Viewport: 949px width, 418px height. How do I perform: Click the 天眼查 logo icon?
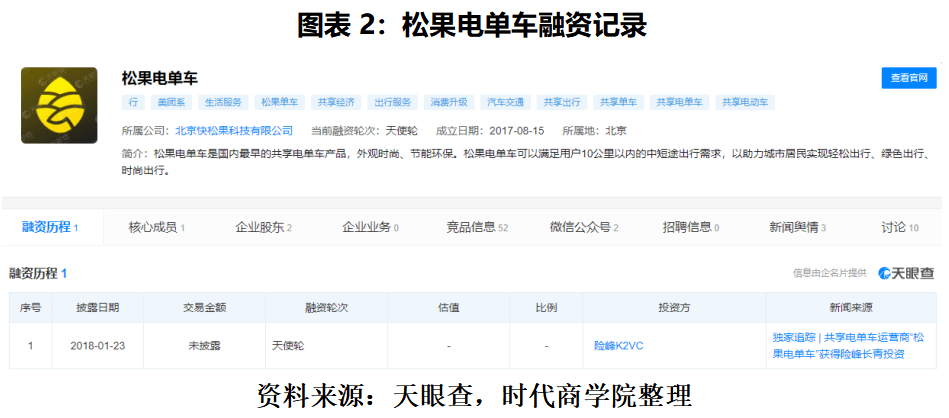pyautogui.click(x=907, y=273)
